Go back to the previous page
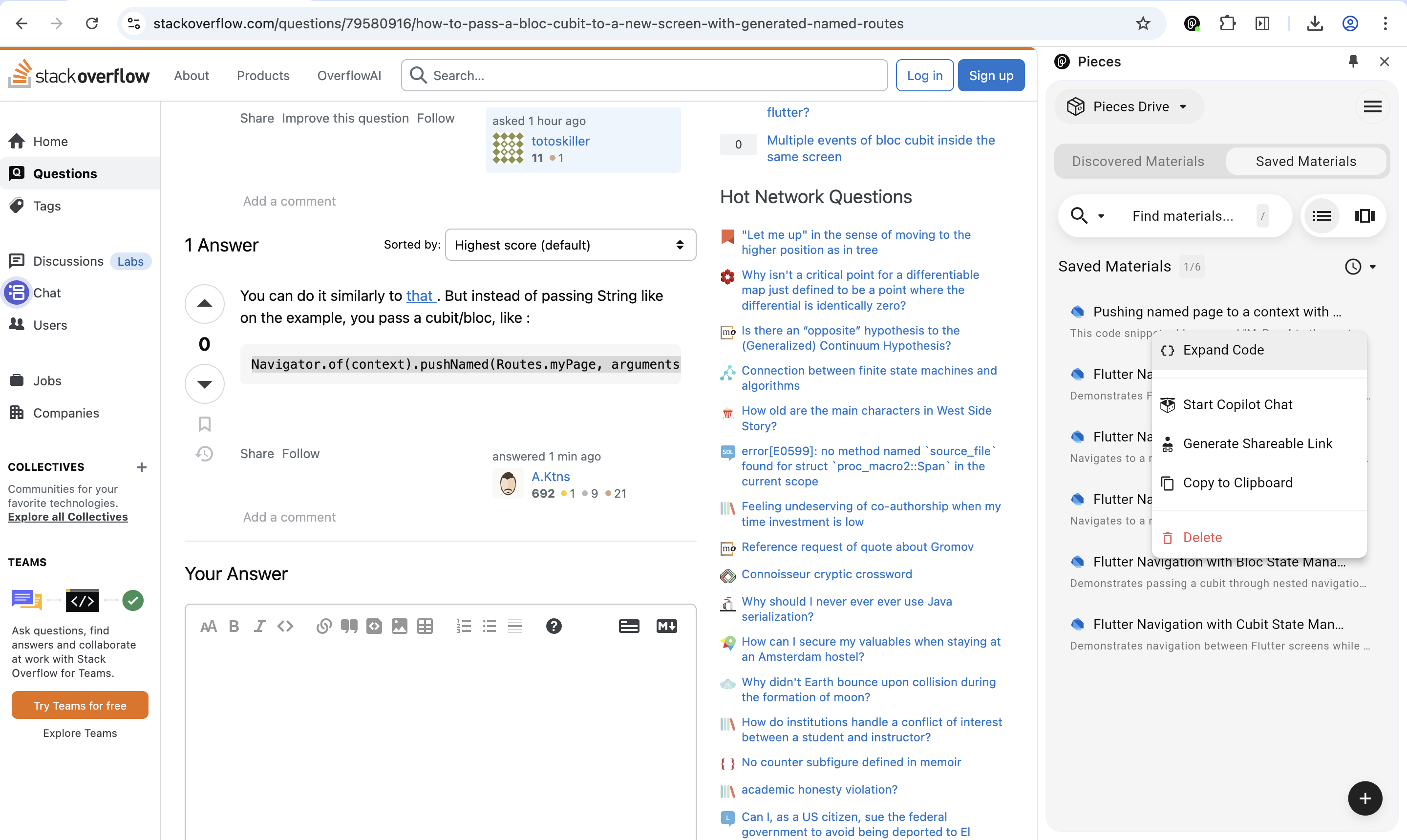1407x840 pixels. [21, 23]
